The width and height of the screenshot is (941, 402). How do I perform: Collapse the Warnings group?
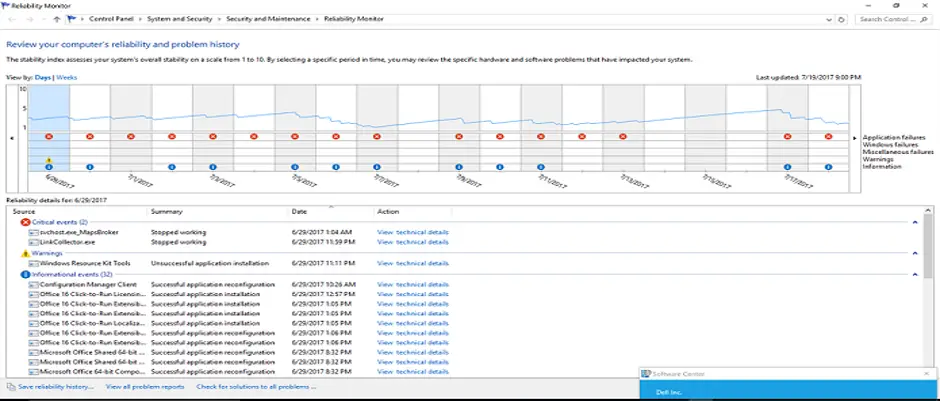click(914, 253)
